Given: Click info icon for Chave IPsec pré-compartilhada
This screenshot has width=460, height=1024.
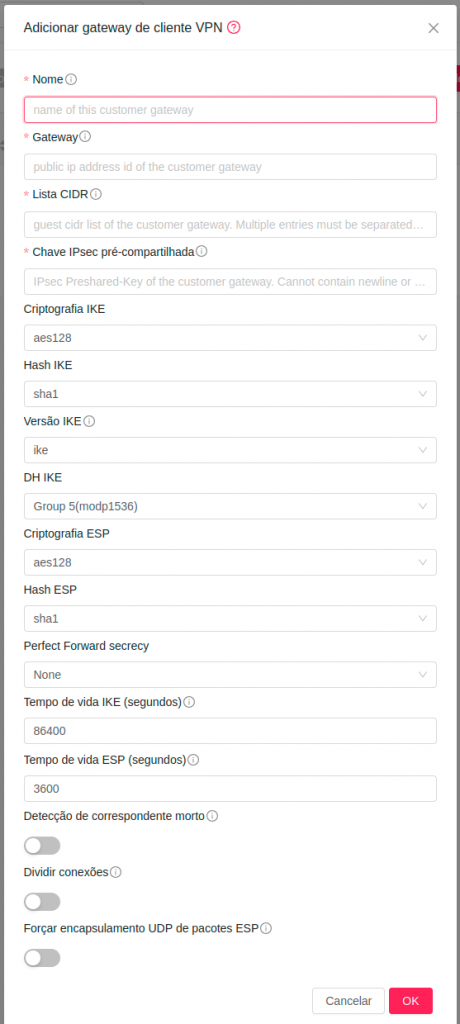Looking at the screenshot, I should click(x=202, y=251).
